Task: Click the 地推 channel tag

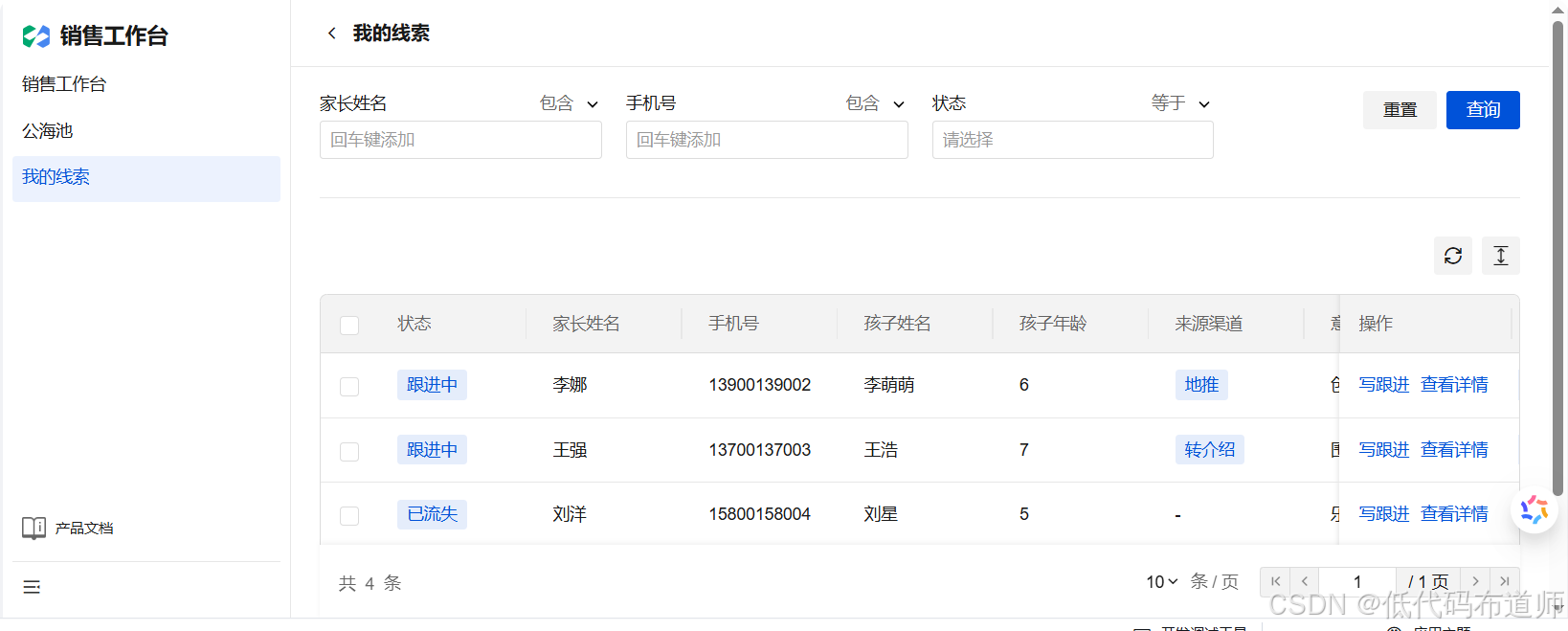Action: coord(1201,385)
